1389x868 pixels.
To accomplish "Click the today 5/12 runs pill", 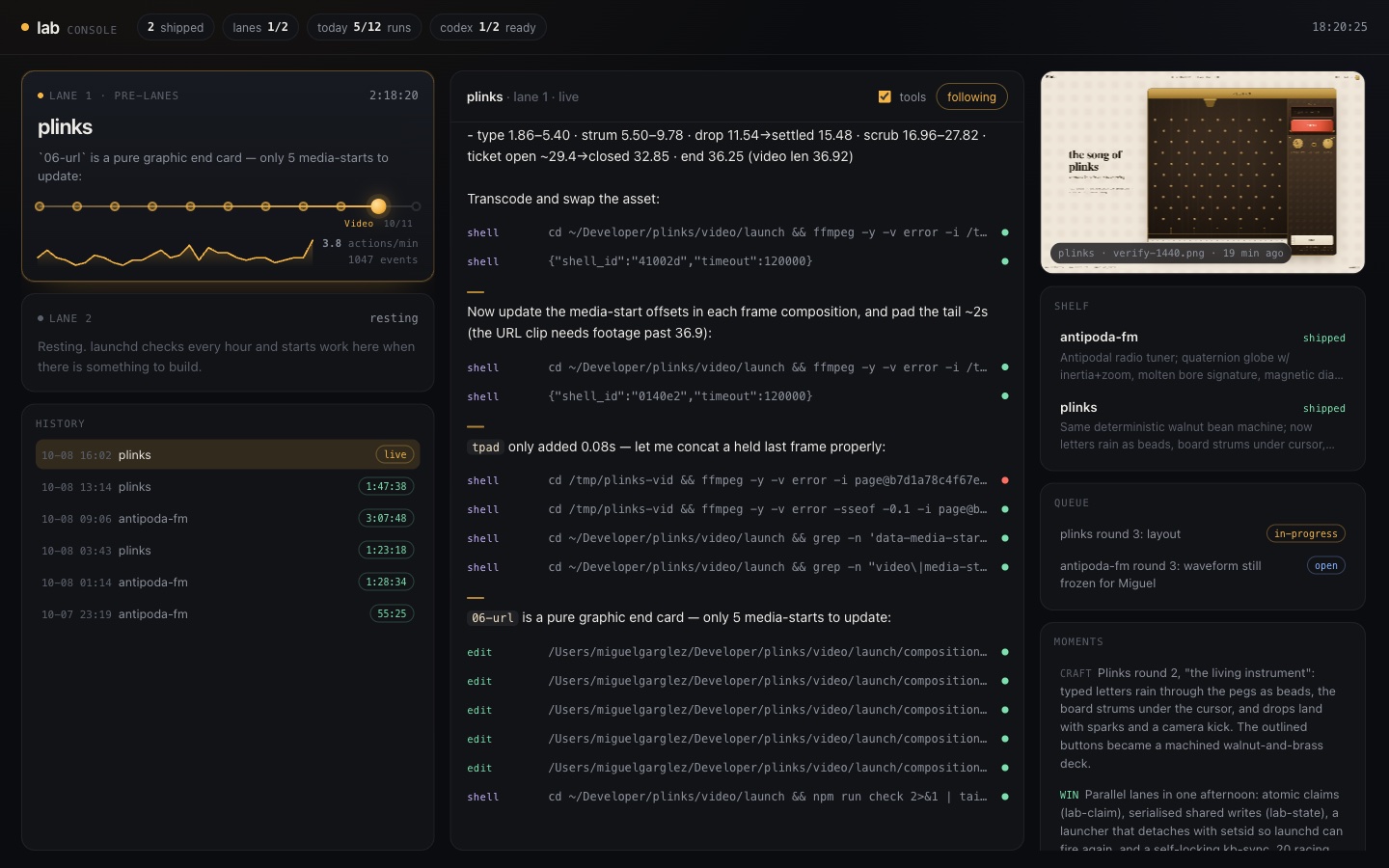I will pyautogui.click(x=364, y=27).
